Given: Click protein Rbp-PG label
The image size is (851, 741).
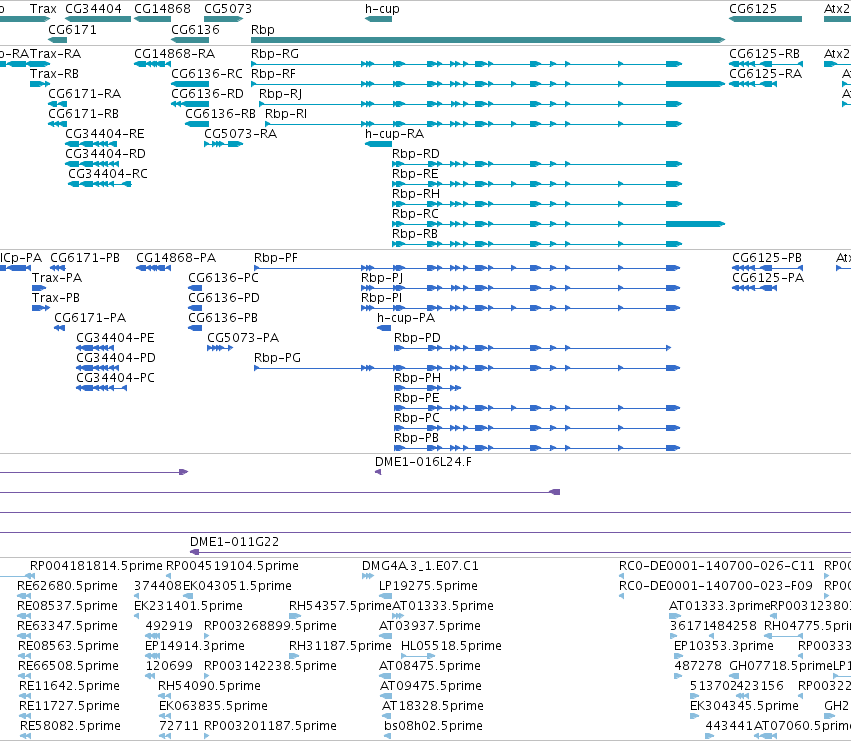Looking at the screenshot, I should tap(277, 359).
